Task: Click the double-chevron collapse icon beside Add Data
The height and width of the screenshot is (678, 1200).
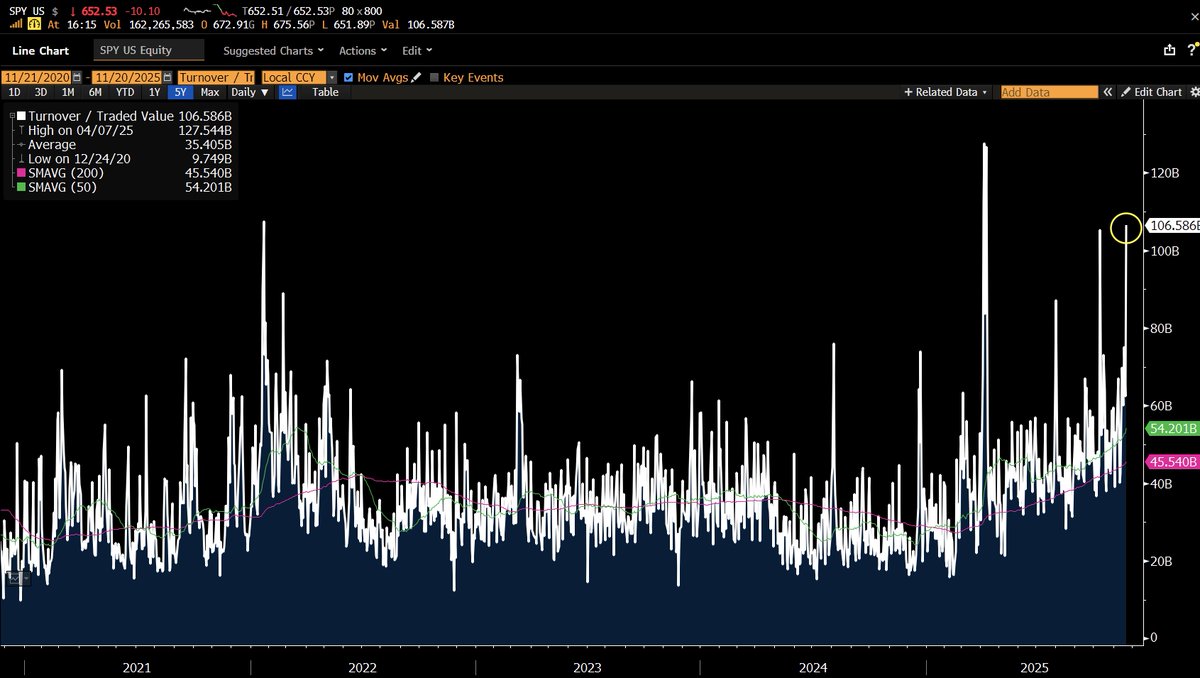Action: [1108, 92]
